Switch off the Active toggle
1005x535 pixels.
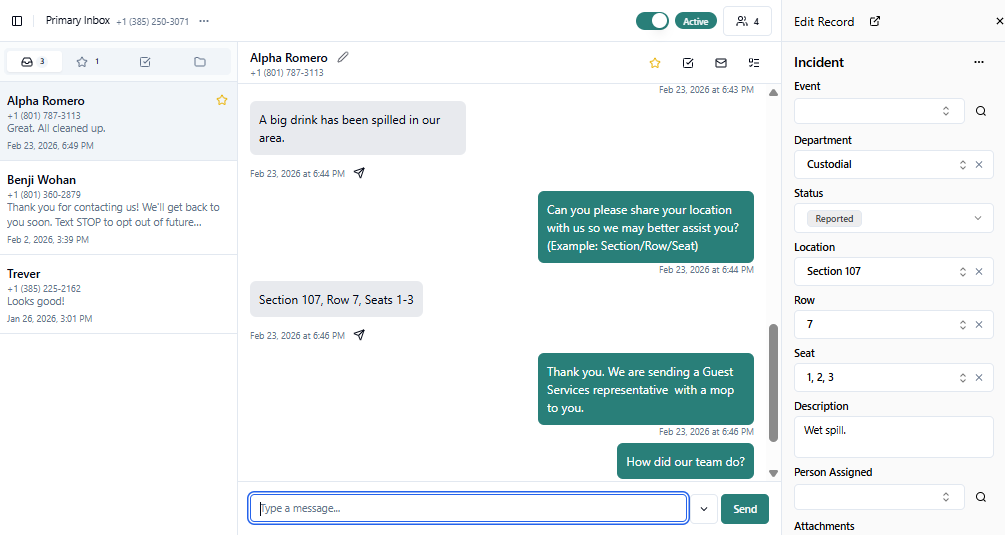click(652, 21)
